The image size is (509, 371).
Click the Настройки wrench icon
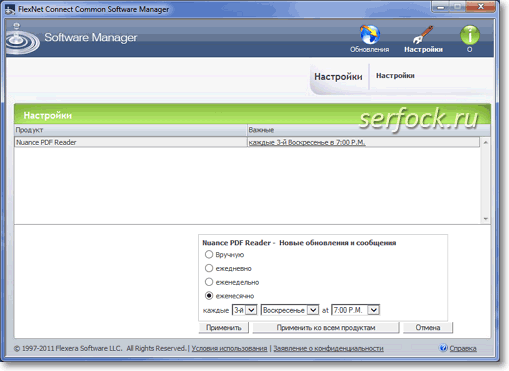(x=423, y=35)
